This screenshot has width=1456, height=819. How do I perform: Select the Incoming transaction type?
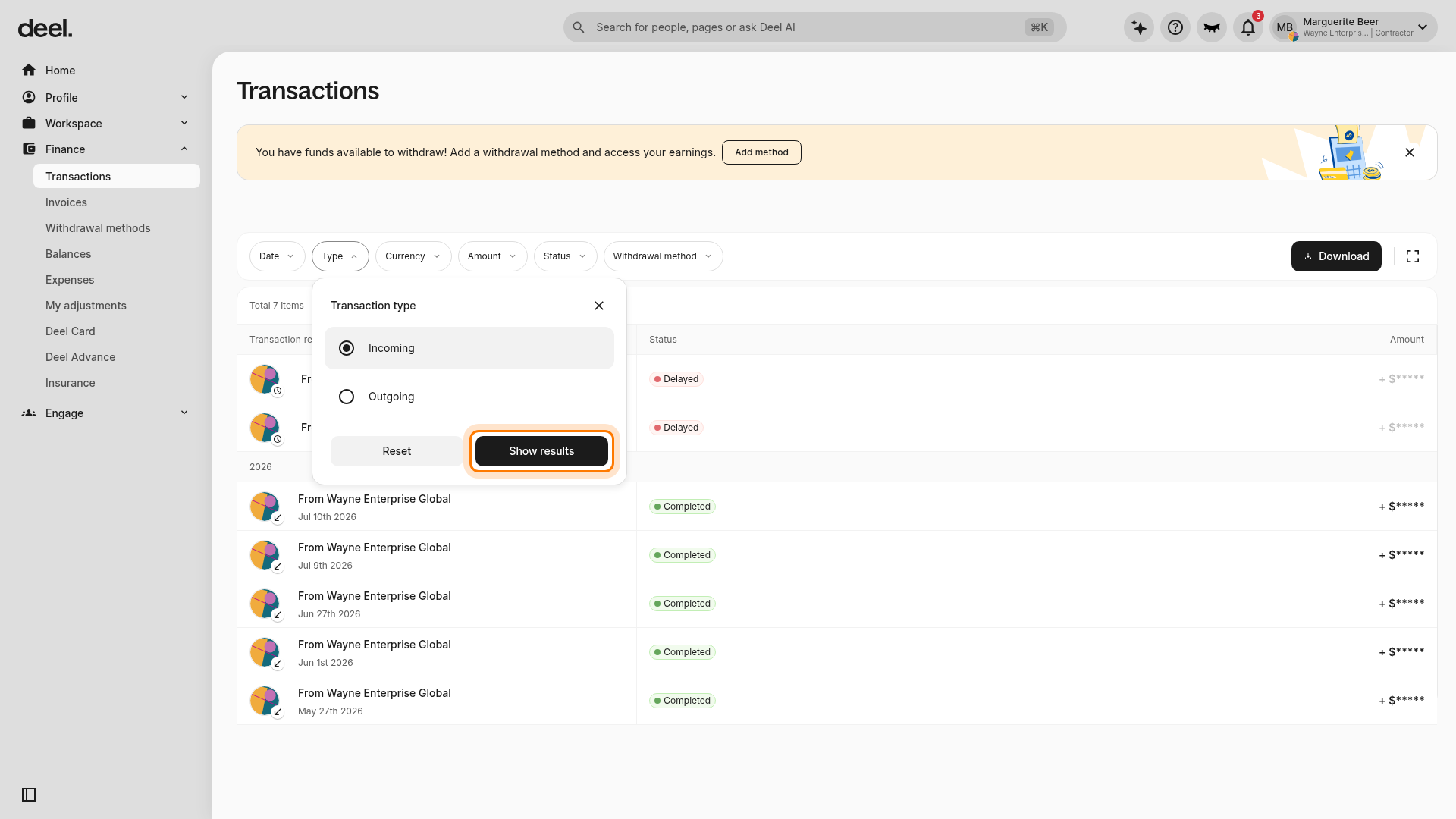[469, 348]
